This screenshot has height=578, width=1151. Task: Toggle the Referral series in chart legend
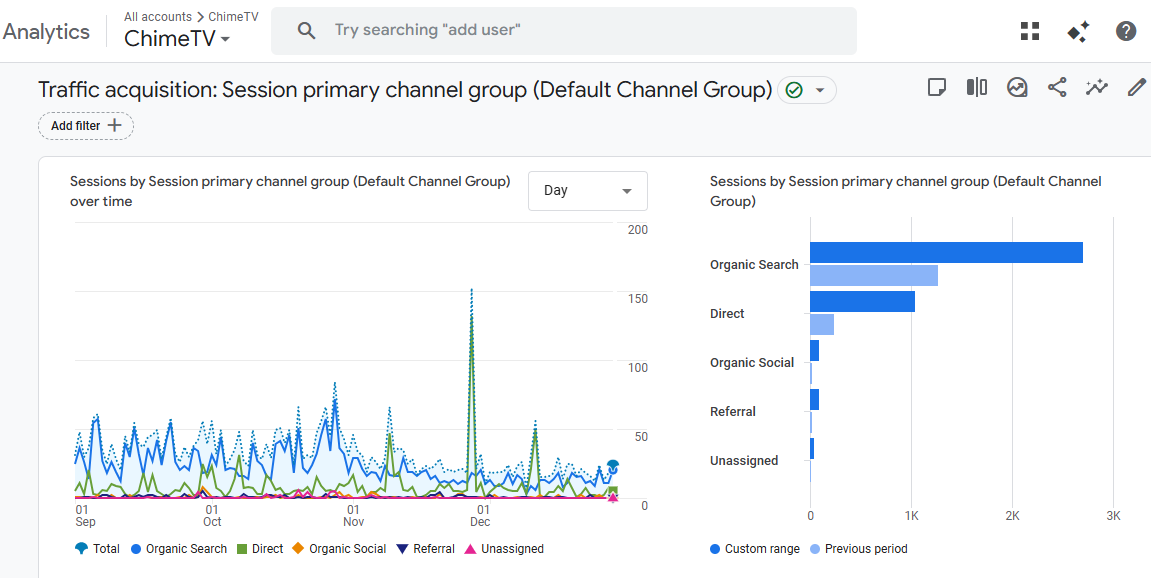(x=425, y=549)
